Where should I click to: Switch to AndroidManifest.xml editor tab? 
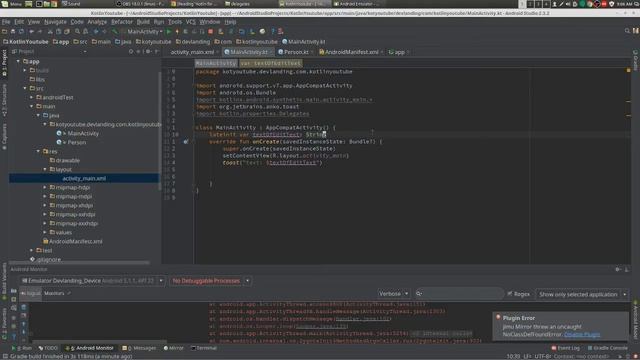[x=351, y=52]
